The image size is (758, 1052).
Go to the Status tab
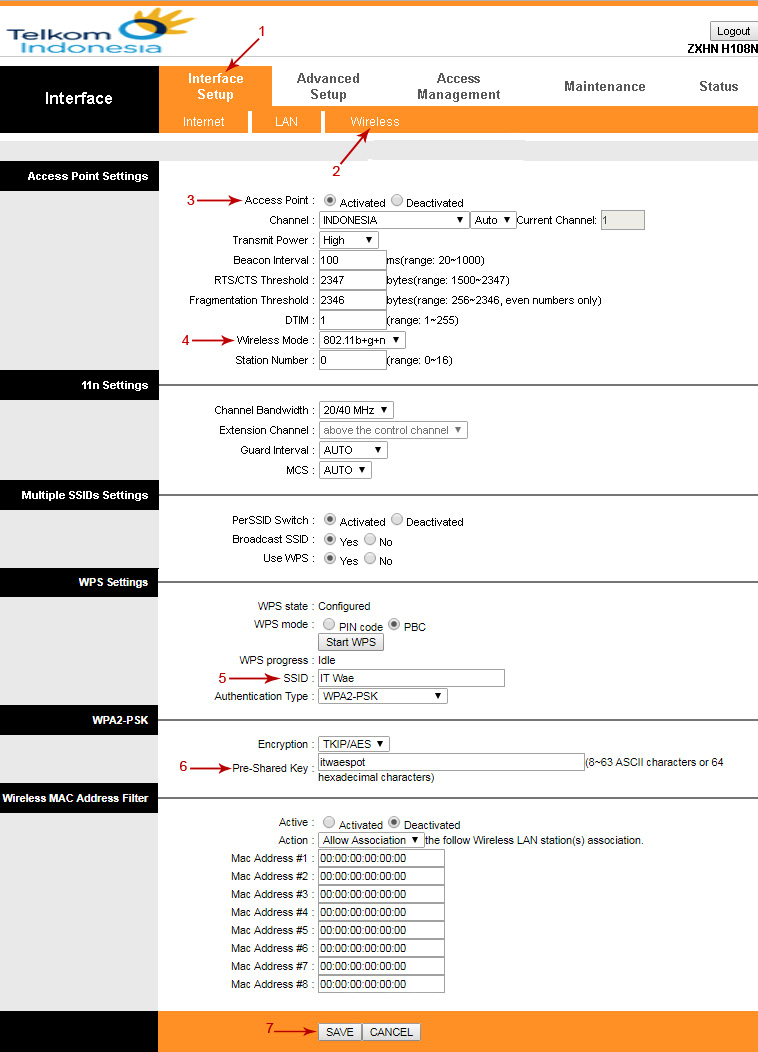point(718,87)
